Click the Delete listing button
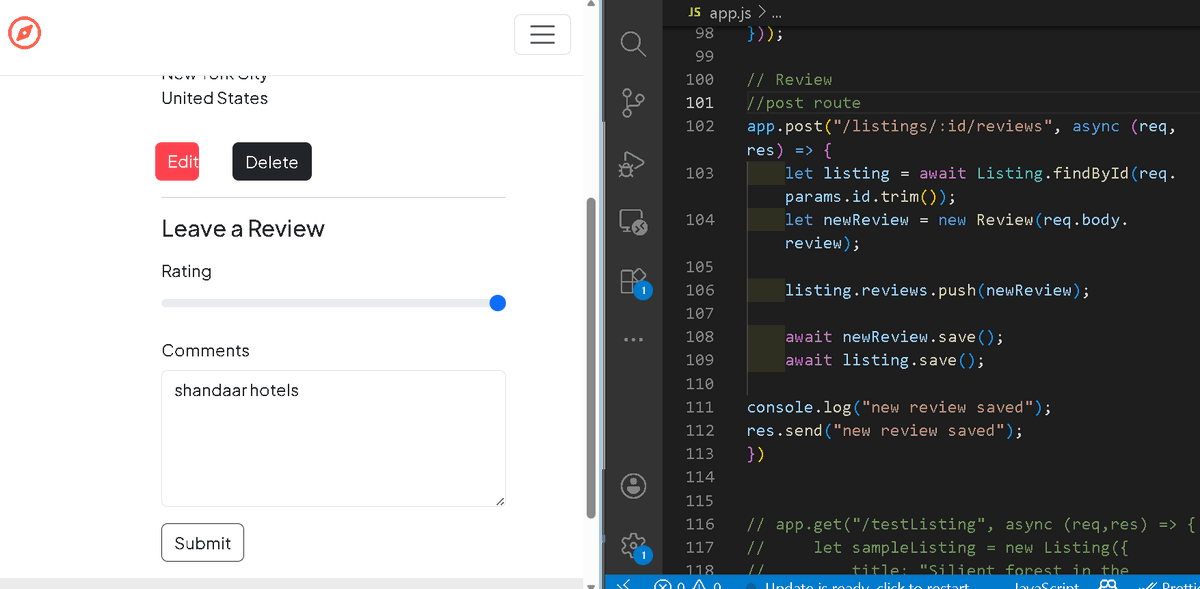 (272, 162)
